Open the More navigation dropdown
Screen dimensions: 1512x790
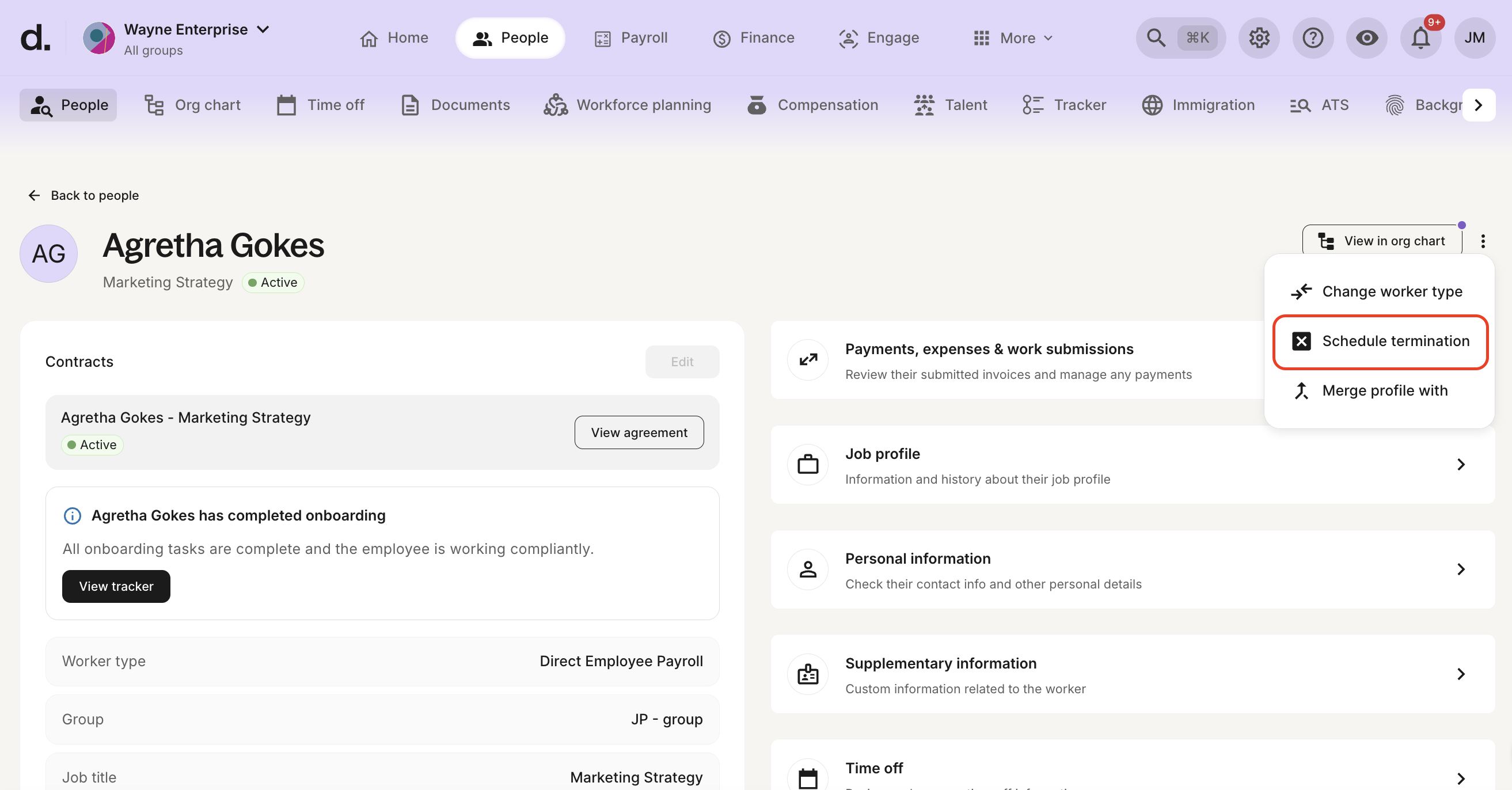(x=1014, y=38)
